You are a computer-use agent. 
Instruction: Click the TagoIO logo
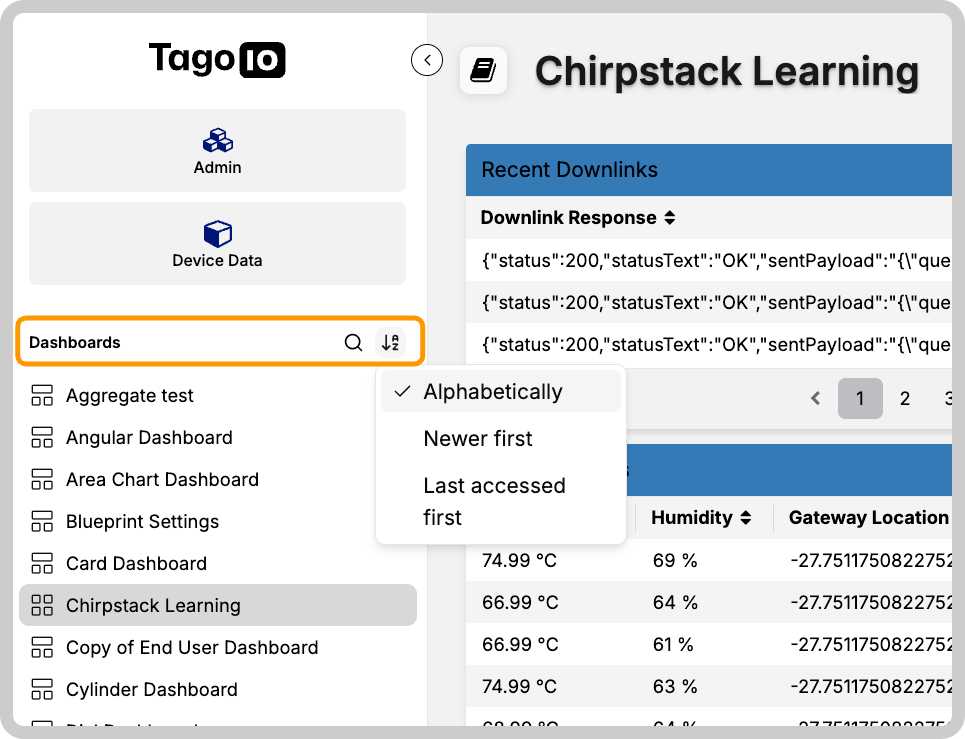pyautogui.click(x=217, y=60)
